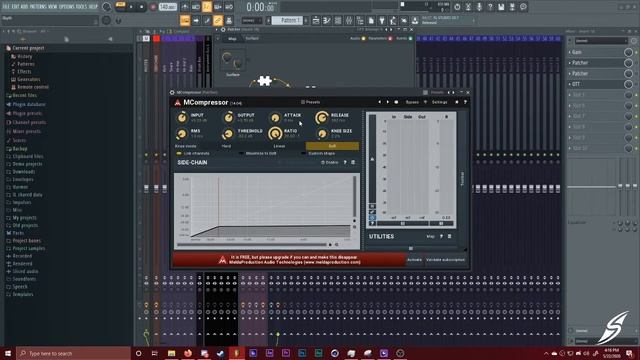Open Windows Start button
This screenshot has height=360, width=640.
8,353
